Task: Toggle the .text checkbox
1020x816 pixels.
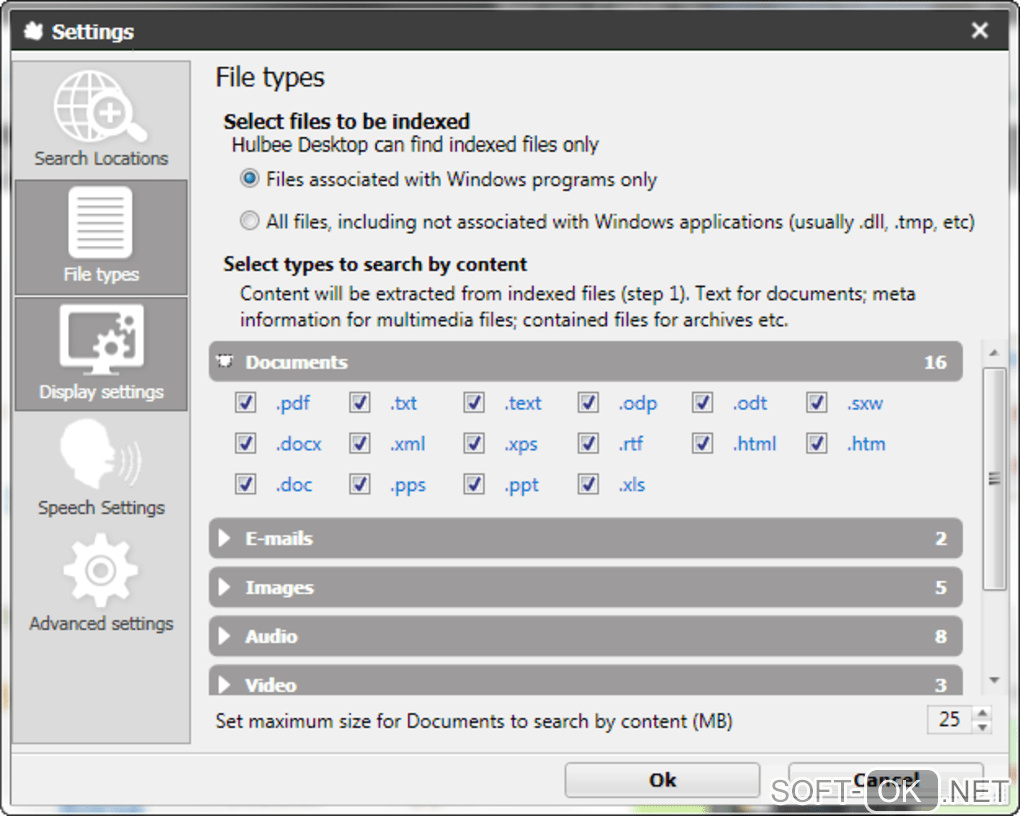Action: pyautogui.click(x=474, y=403)
